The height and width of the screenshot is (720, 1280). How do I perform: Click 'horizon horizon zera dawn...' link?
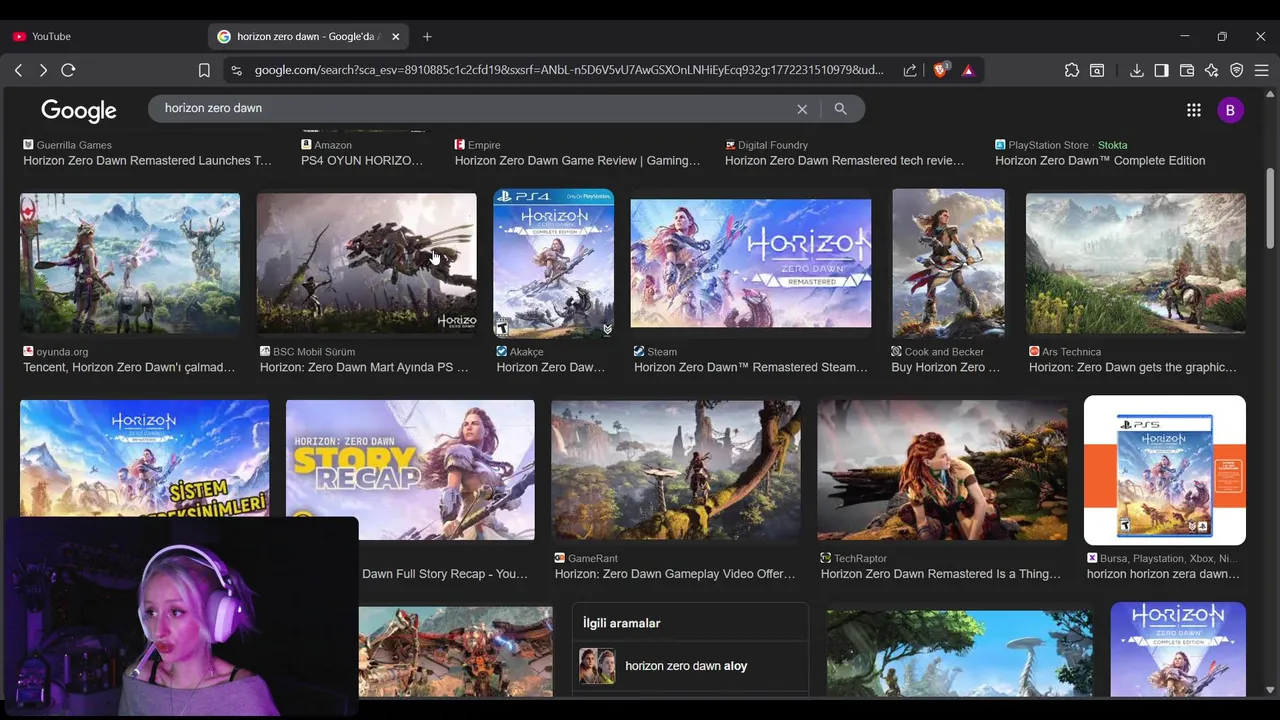click(x=1163, y=574)
